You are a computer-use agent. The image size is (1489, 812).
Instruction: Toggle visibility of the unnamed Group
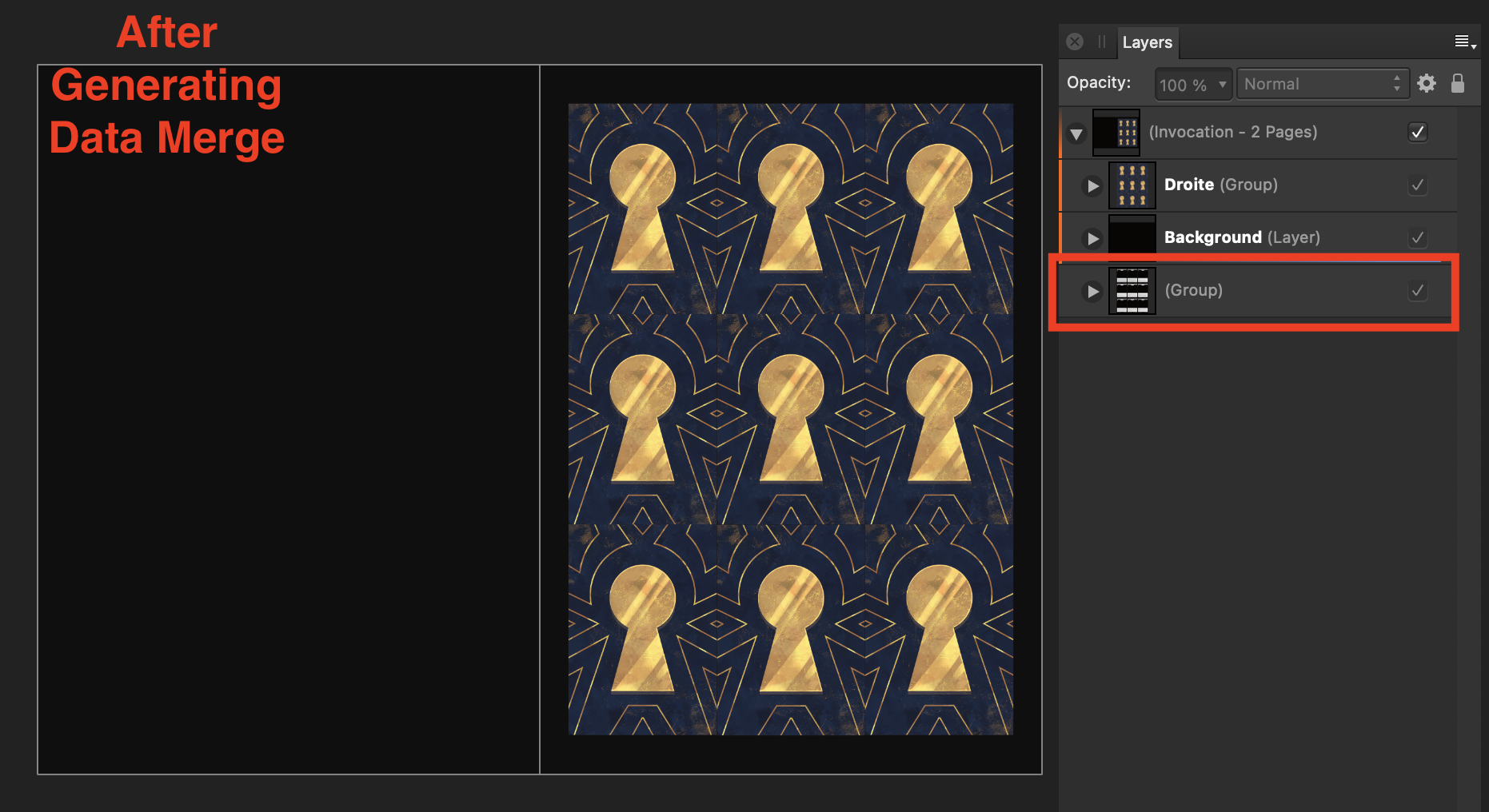(x=1417, y=291)
